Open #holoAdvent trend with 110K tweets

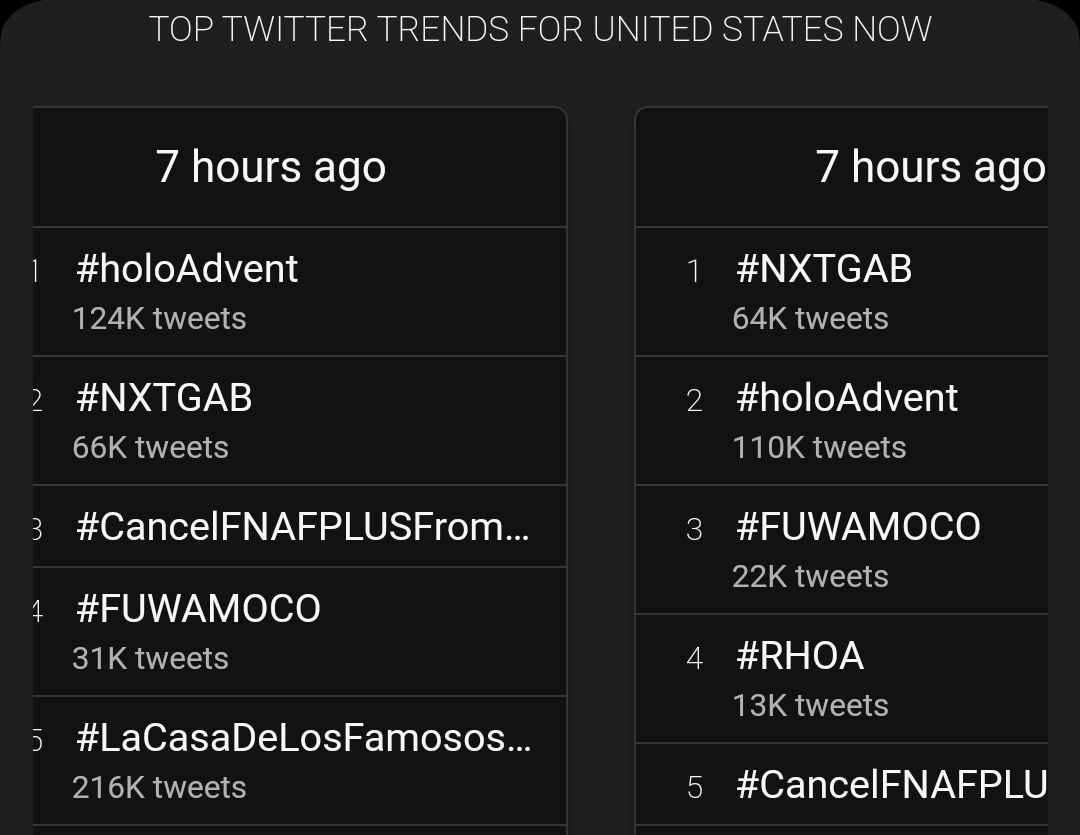[846, 398]
